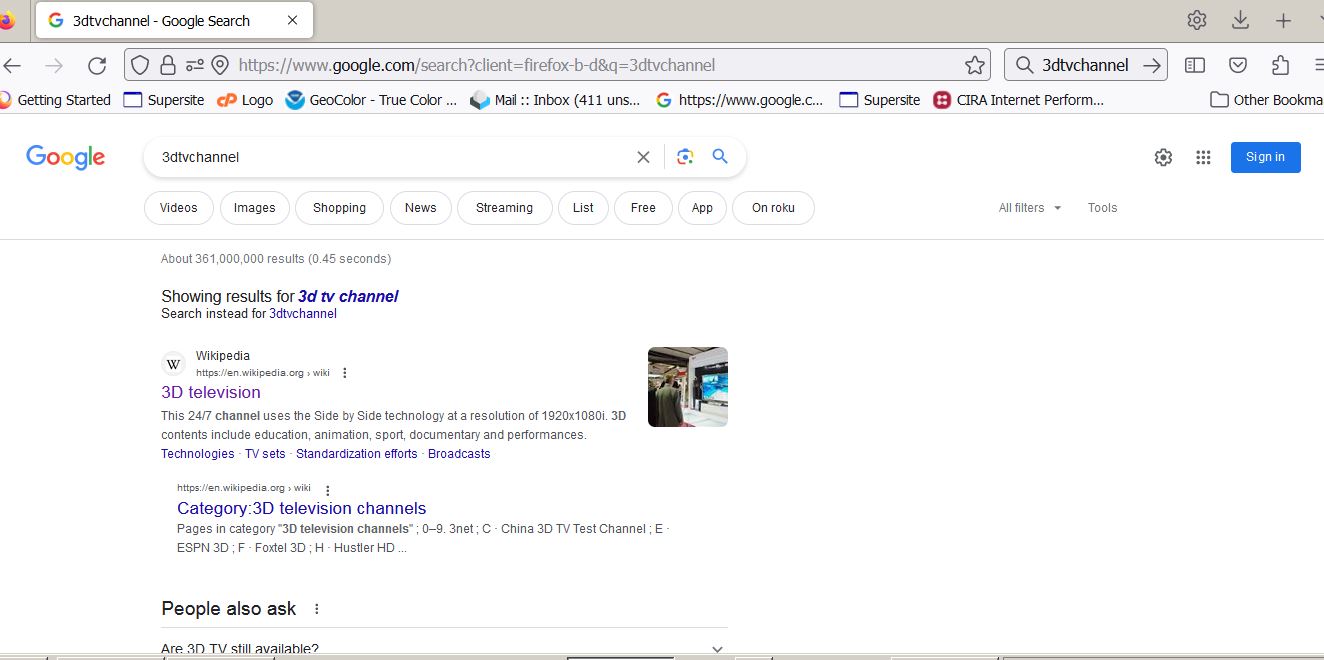
Task: Open the GeoColor bookmark in toolbar
Action: pos(371,100)
